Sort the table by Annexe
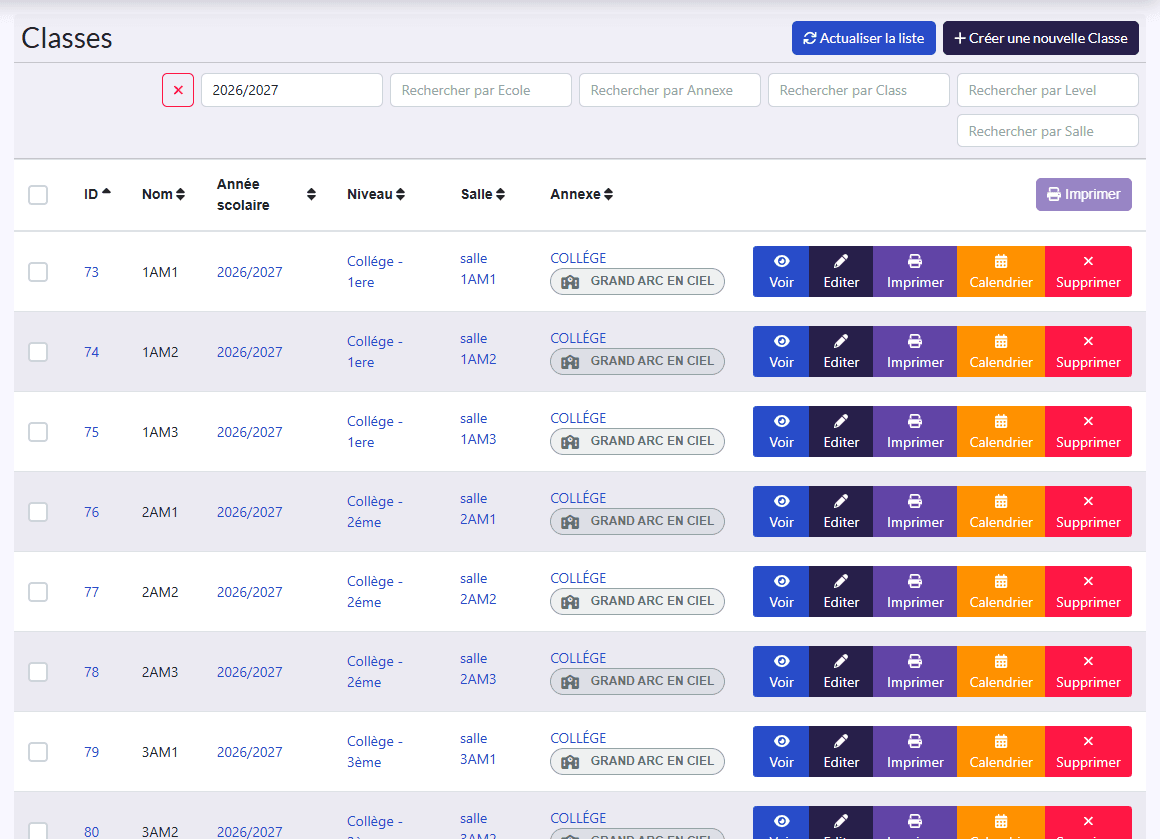The image size is (1160, 839). pyautogui.click(x=581, y=194)
